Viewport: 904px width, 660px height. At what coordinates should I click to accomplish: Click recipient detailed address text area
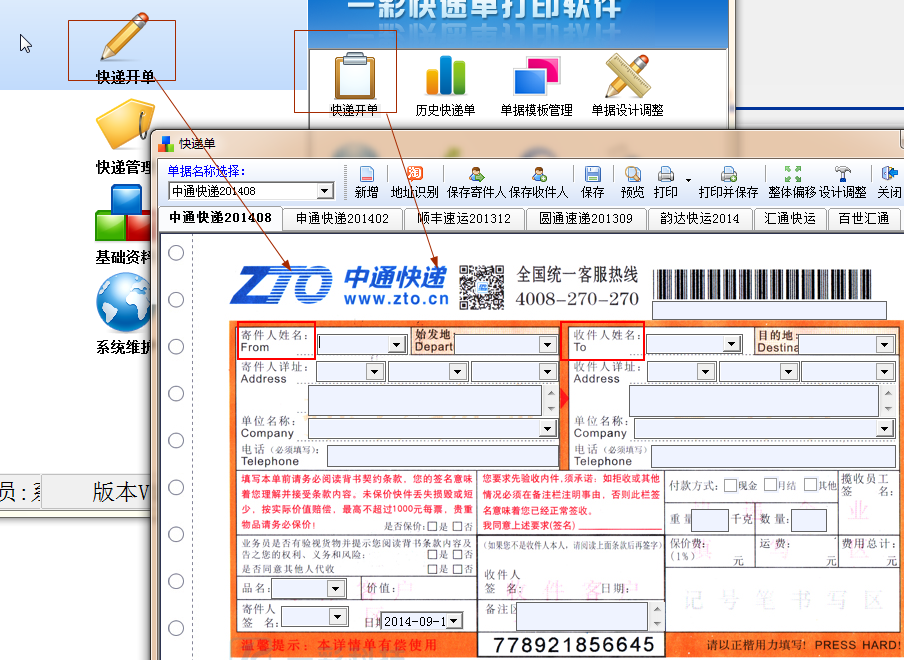point(754,401)
